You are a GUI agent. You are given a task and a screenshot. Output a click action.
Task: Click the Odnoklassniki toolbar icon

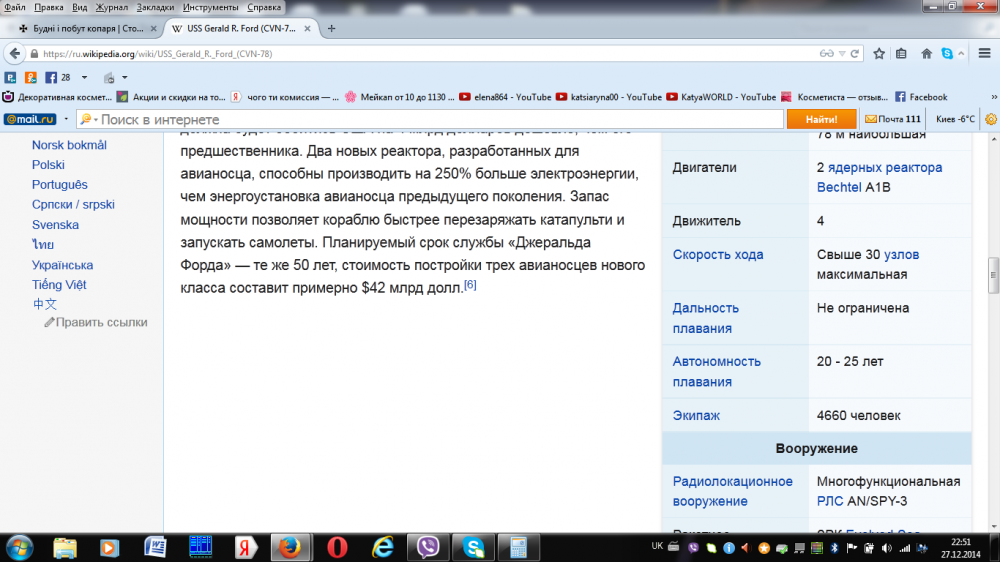tap(31, 78)
